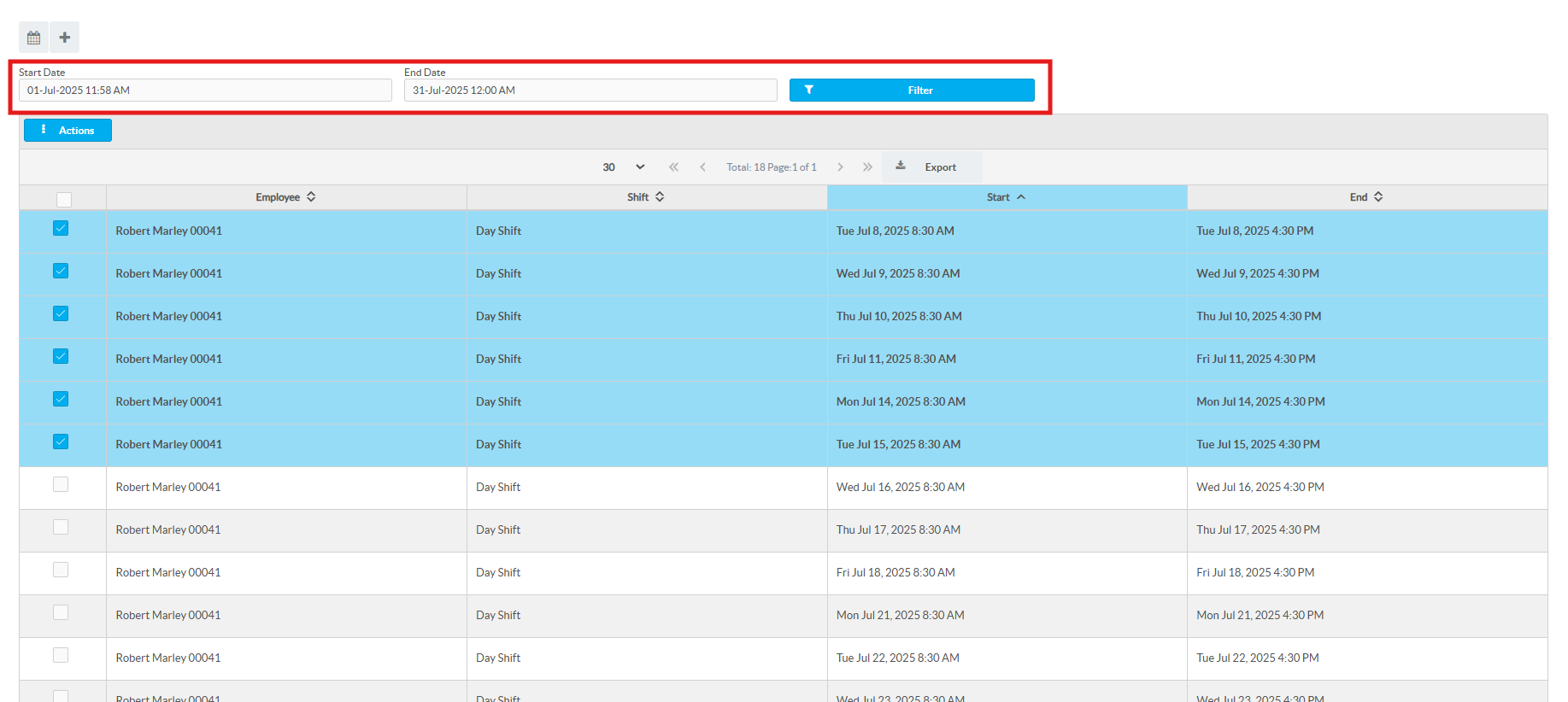Screen dimensions: 1568x702
Task: Sort by Start column header
Action: coord(1007,197)
